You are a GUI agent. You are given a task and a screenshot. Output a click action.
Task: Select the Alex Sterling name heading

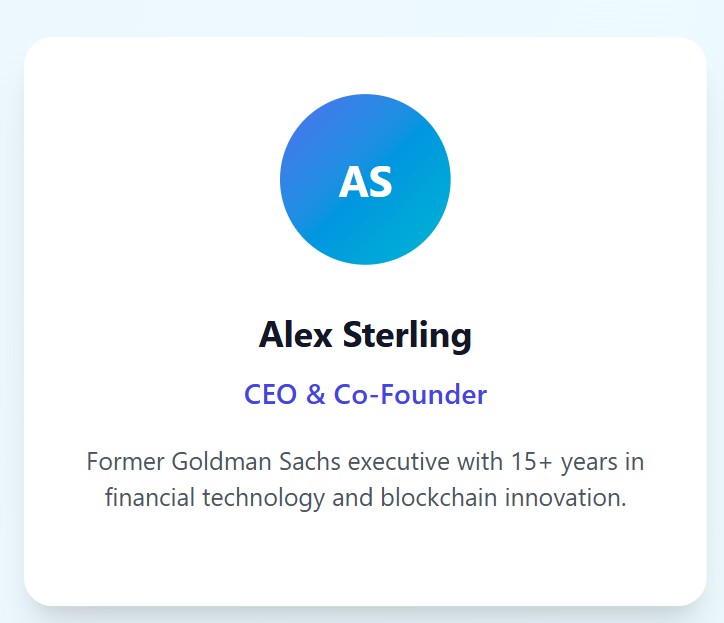pyautogui.click(x=365, y=335)
